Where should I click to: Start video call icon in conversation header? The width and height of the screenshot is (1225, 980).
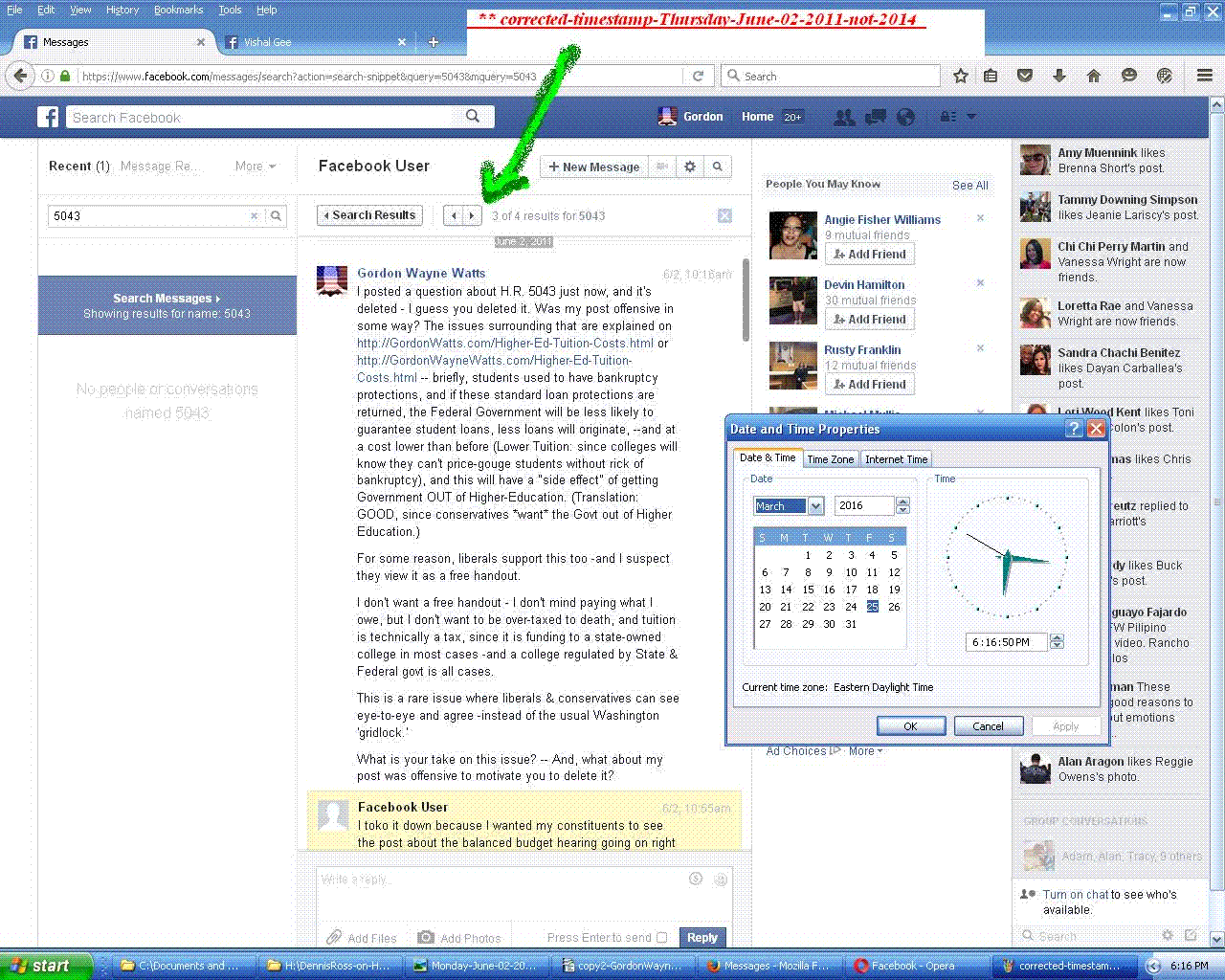661,167
